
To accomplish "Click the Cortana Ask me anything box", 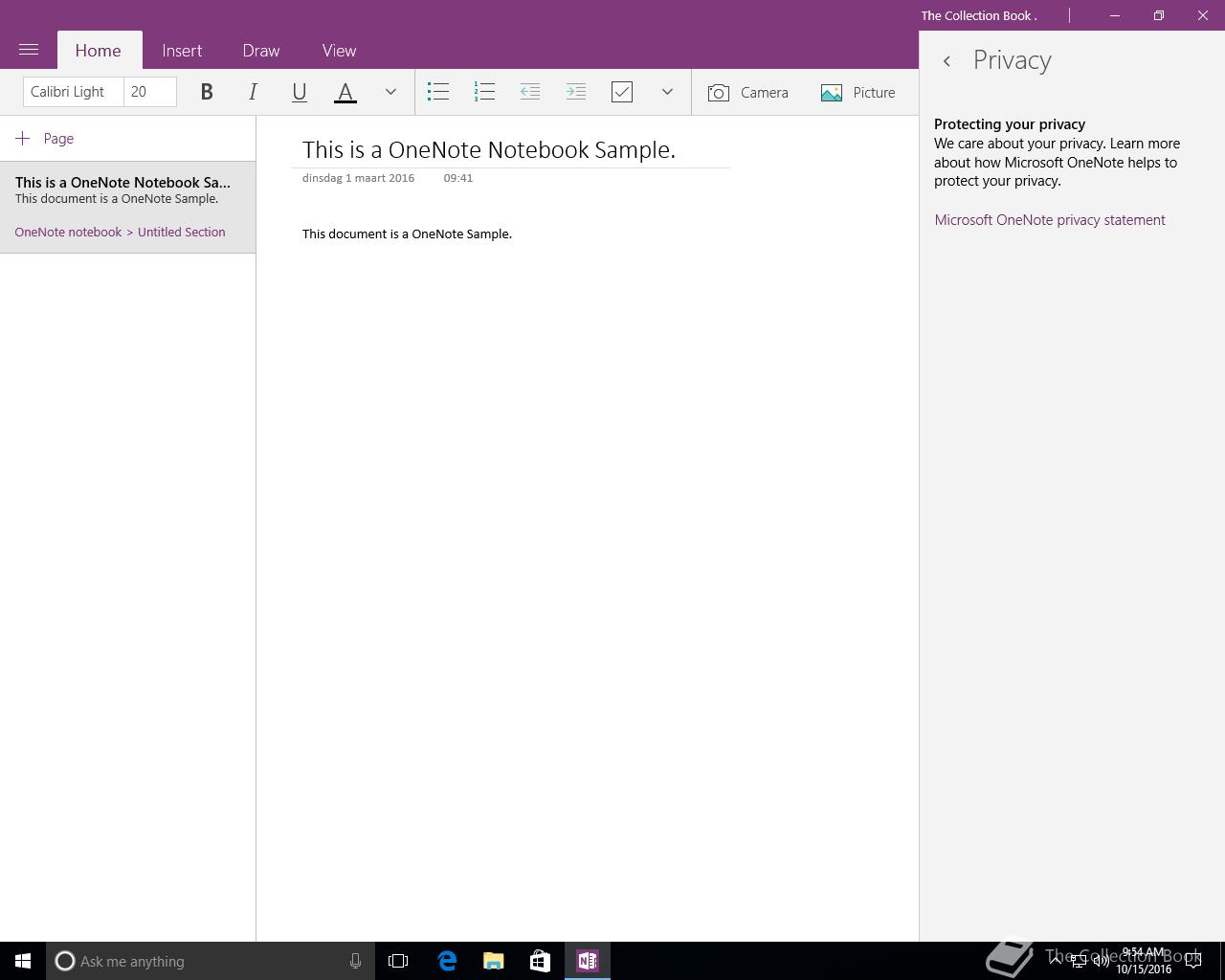I will pyautogui.click(x=211, y=961).
